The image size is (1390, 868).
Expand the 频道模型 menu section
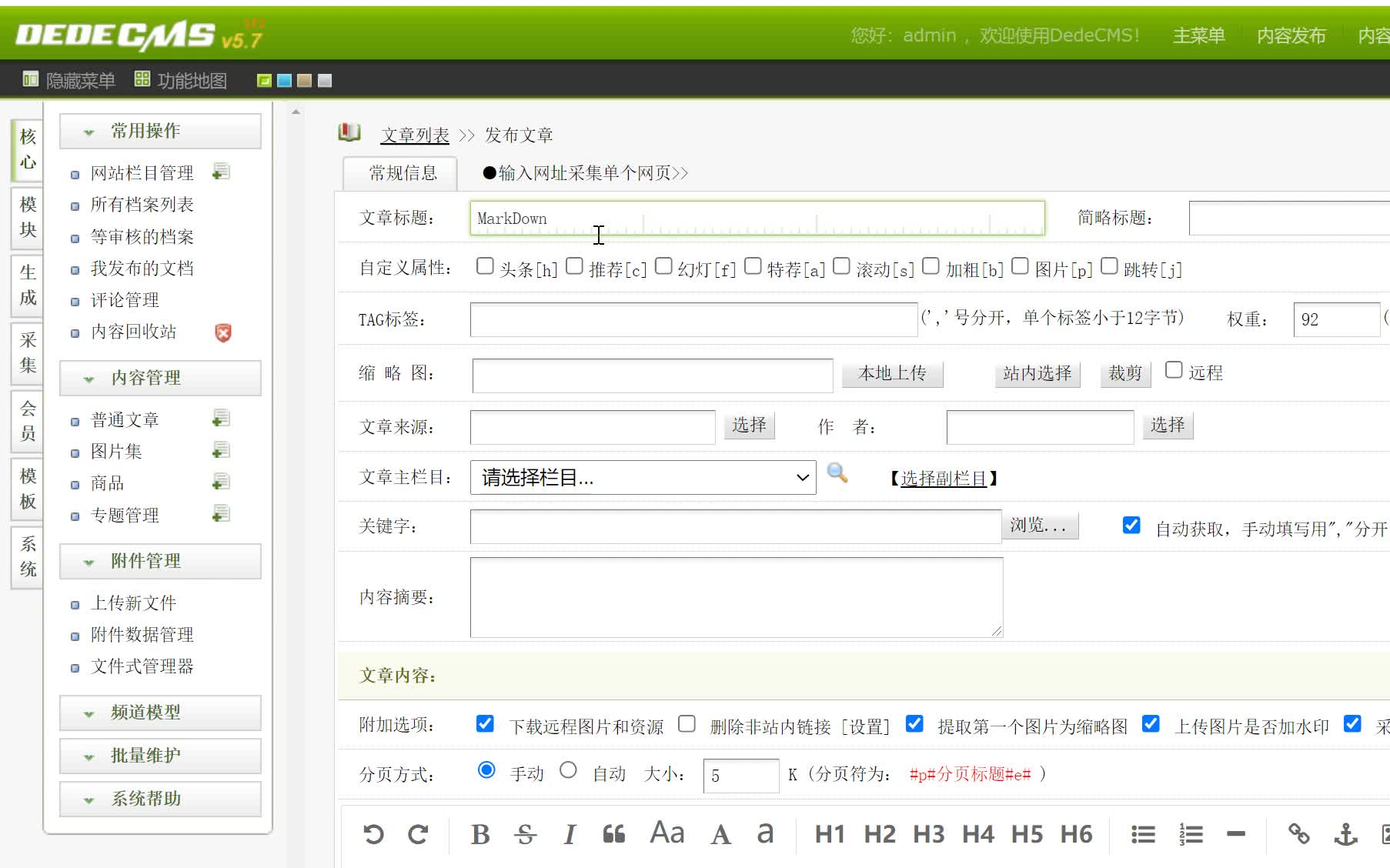pyautogui.click(x=160, y=713)
